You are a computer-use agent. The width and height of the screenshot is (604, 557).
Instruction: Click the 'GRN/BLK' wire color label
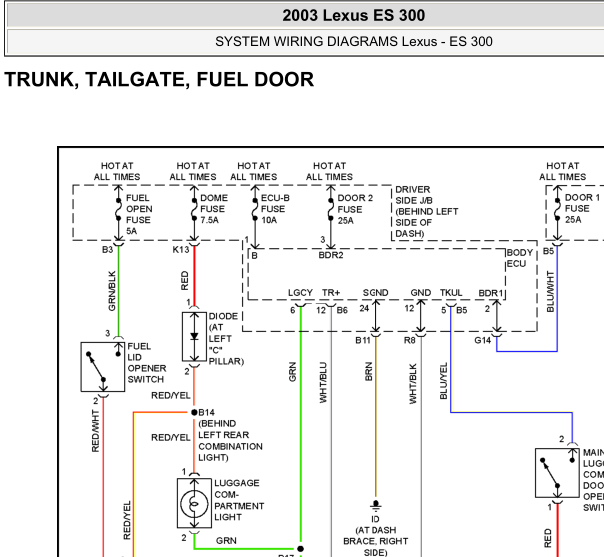112,291
